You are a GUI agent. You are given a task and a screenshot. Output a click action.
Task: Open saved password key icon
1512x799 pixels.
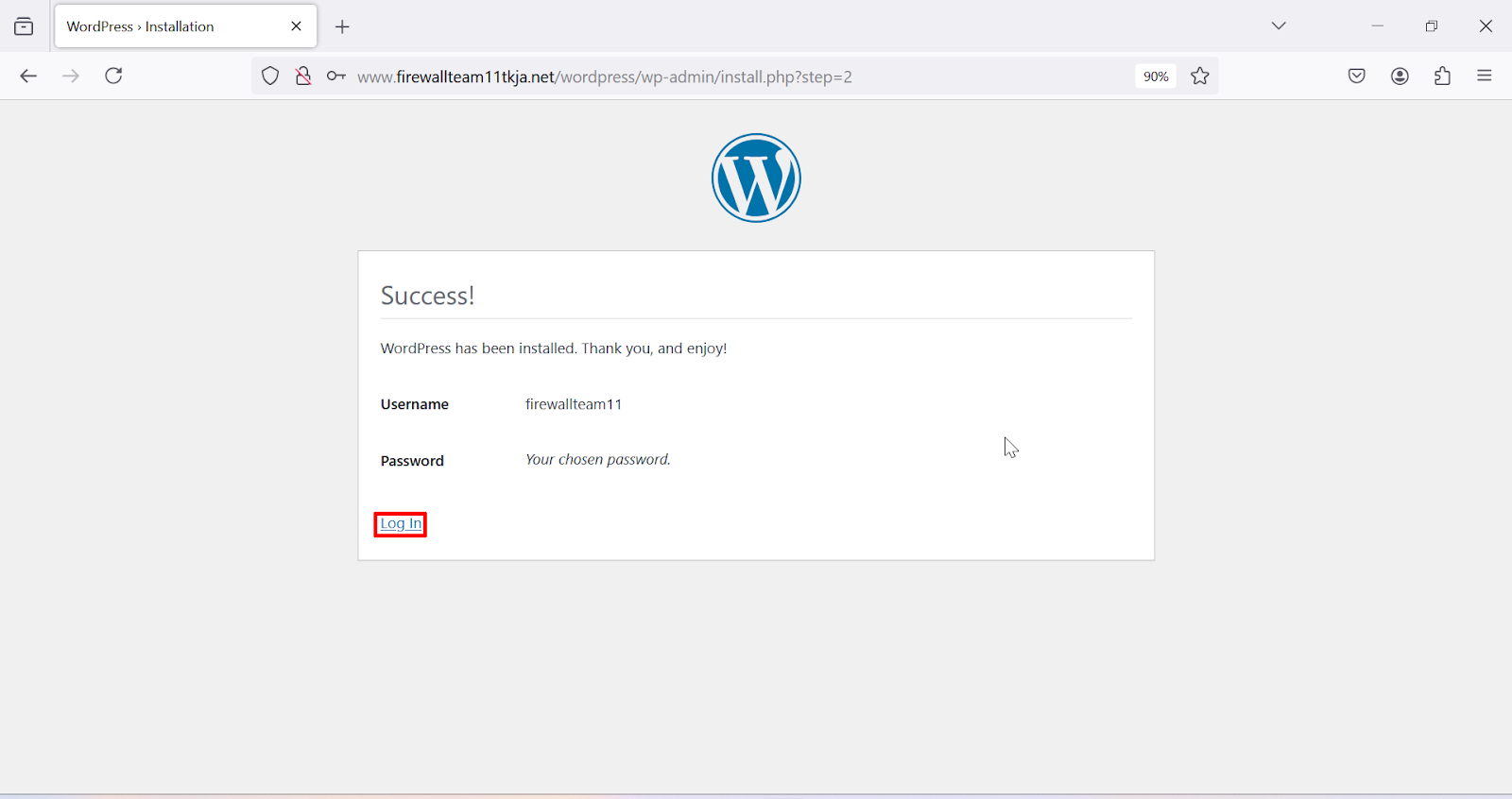(336, 76)
